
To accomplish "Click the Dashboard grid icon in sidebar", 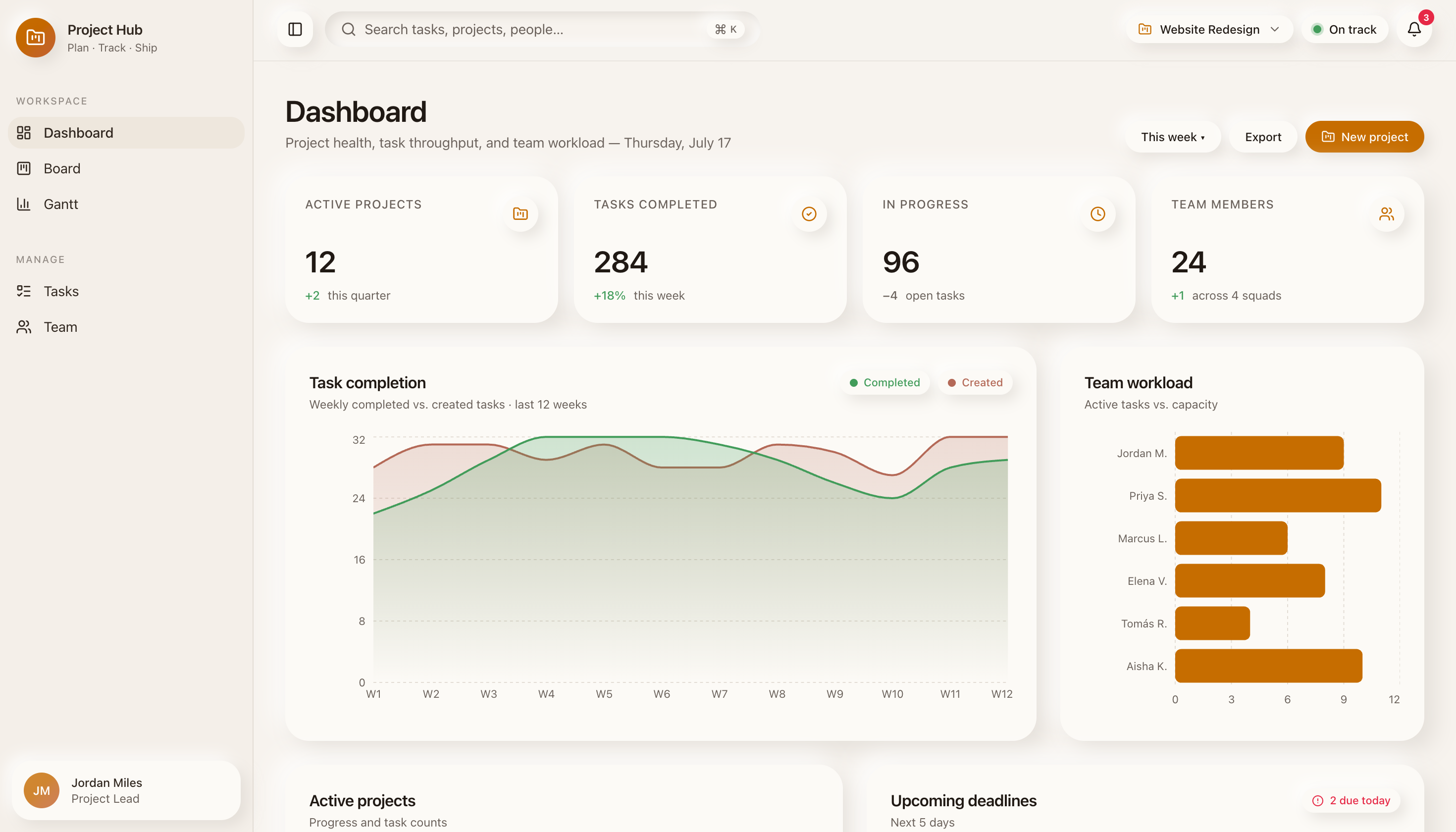I will 23,133.
